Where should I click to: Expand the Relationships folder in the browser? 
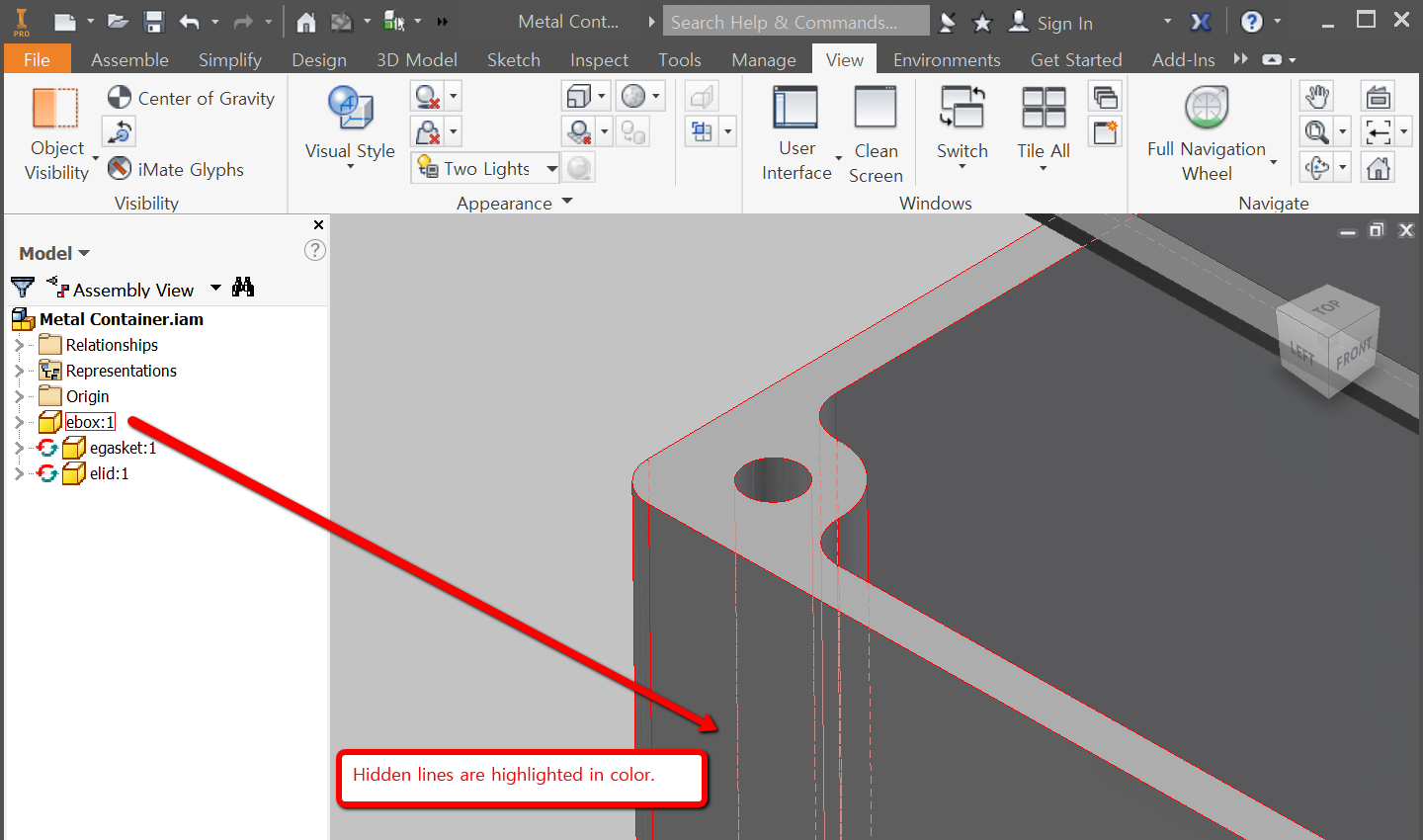point(19,344)
